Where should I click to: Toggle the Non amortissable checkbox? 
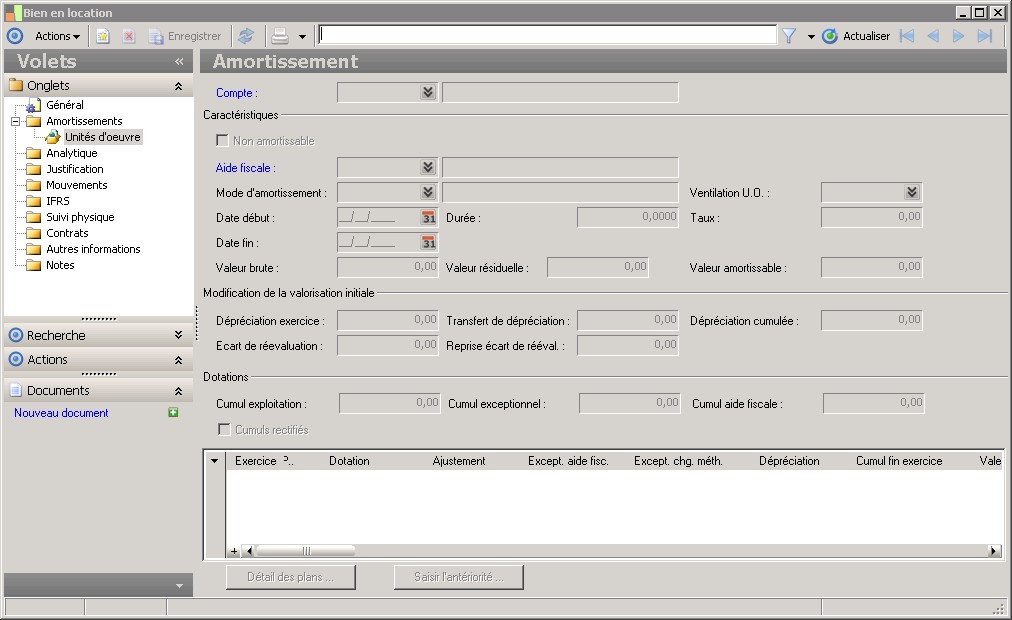click(x=223, y=141)
